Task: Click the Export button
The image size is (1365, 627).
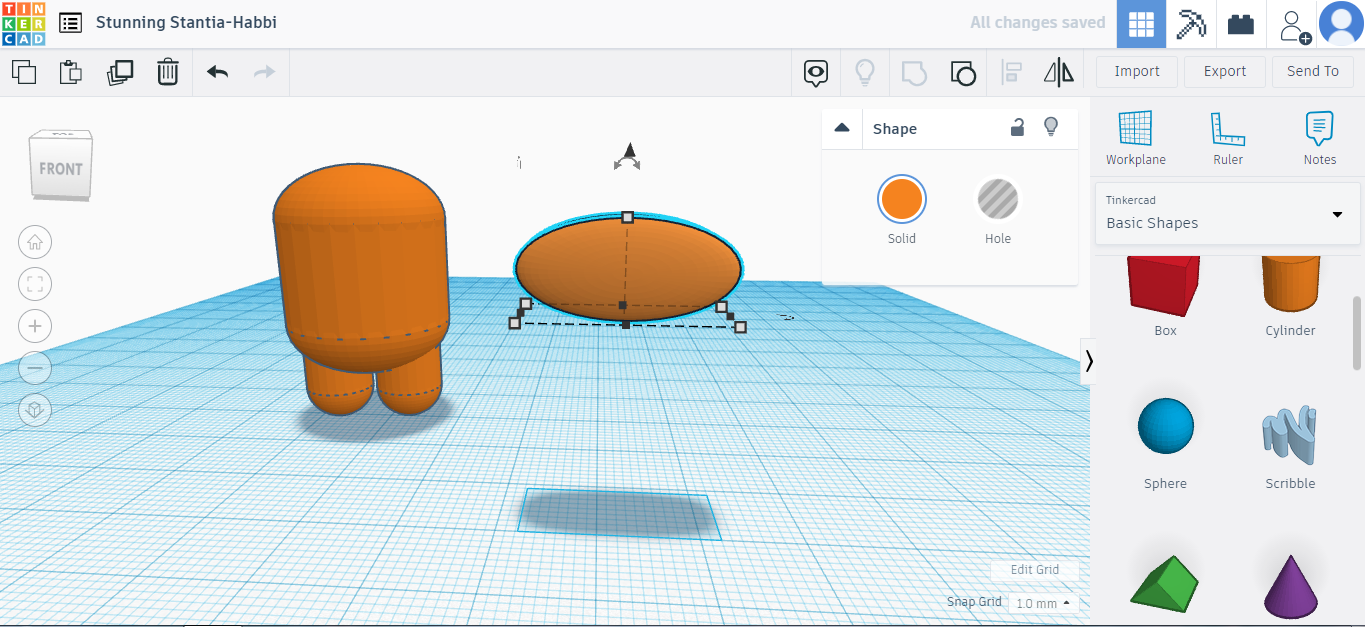Action: click(x=1225, y=71)
